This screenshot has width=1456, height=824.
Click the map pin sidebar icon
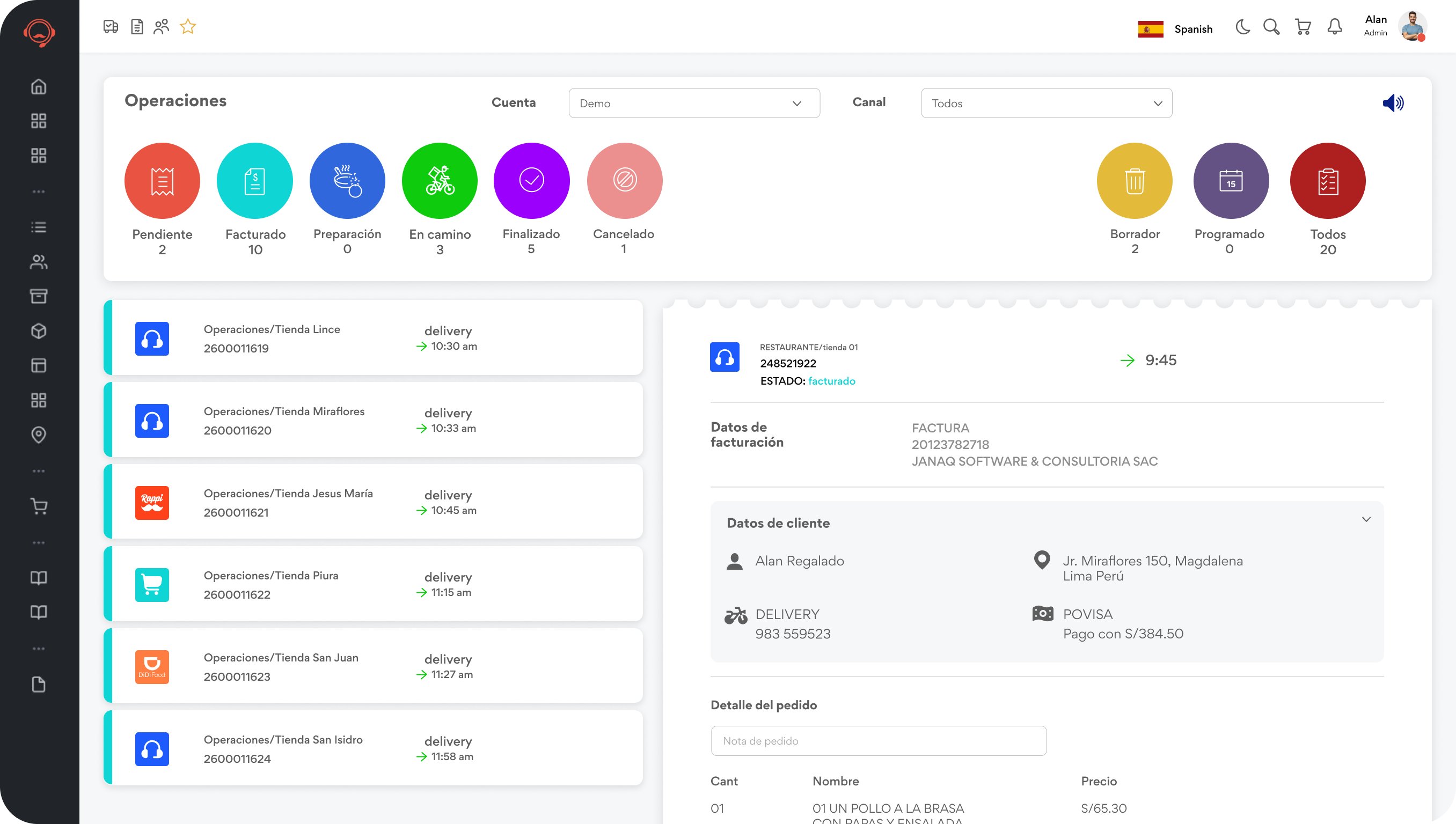tap(39, 435)
